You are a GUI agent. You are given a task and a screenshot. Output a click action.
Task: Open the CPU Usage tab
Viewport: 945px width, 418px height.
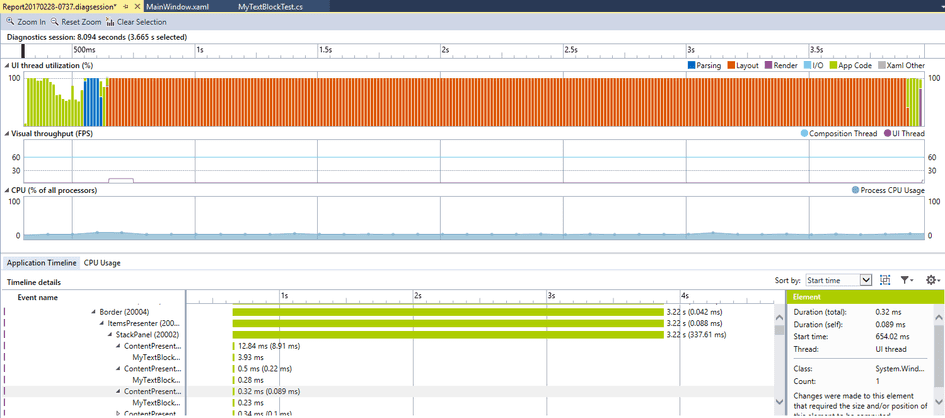(x=102, y=263)
